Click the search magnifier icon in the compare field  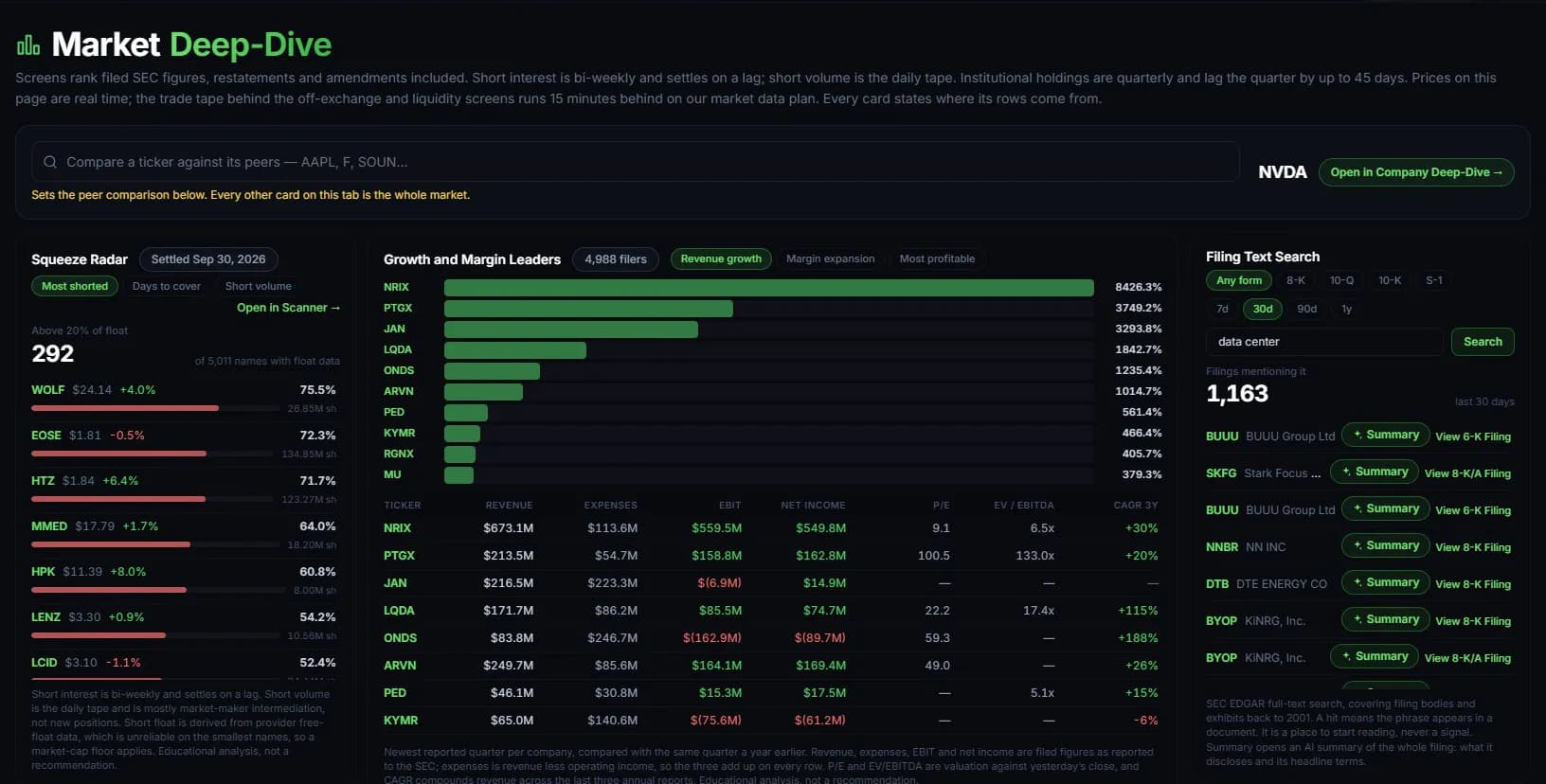(50, 162)
